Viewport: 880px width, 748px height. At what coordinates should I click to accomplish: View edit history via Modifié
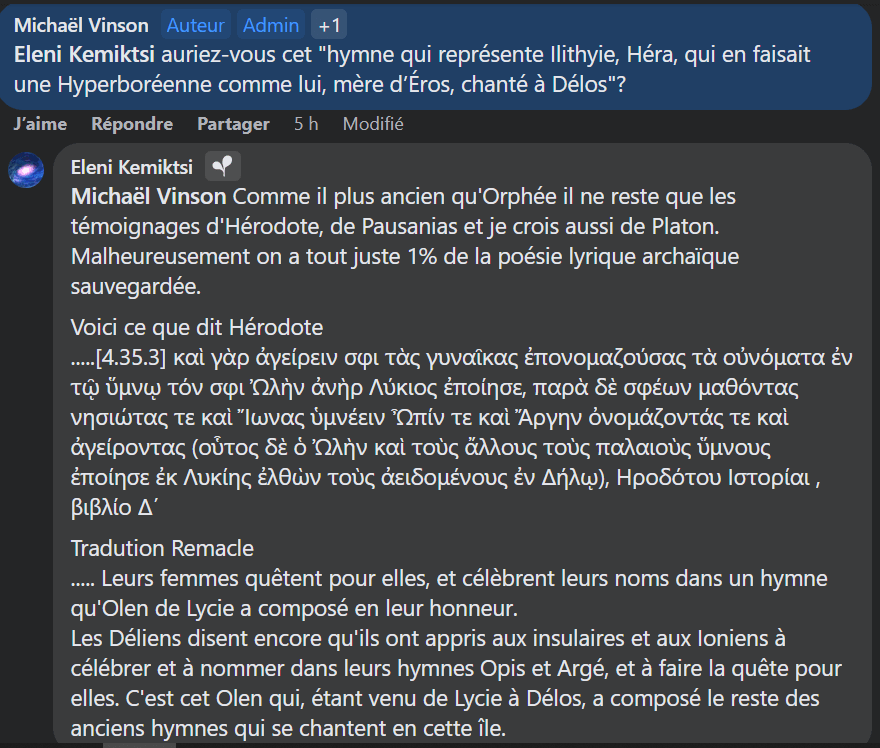coord(373,124)
